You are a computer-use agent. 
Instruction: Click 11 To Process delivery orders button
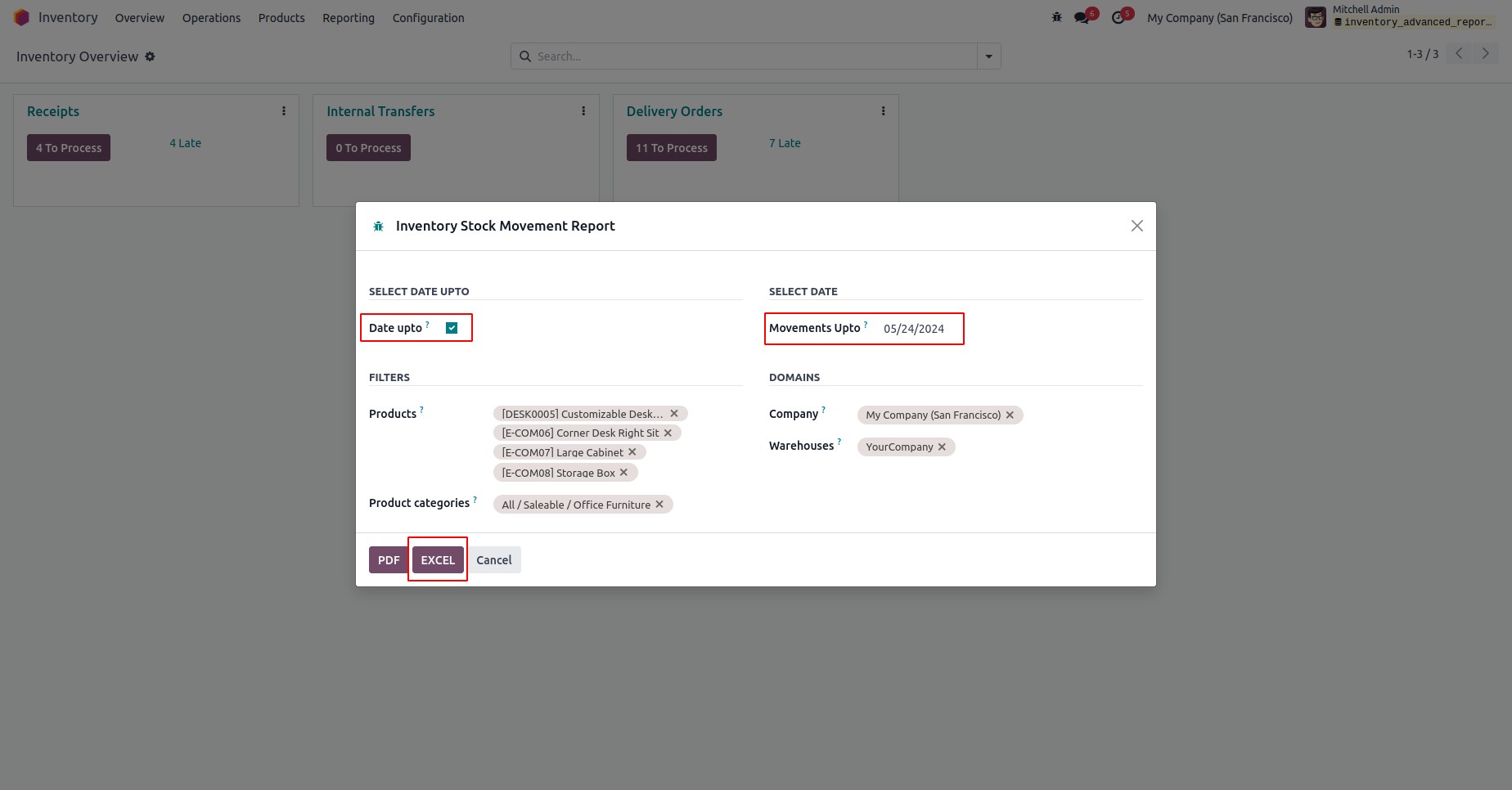coord(672,148)
